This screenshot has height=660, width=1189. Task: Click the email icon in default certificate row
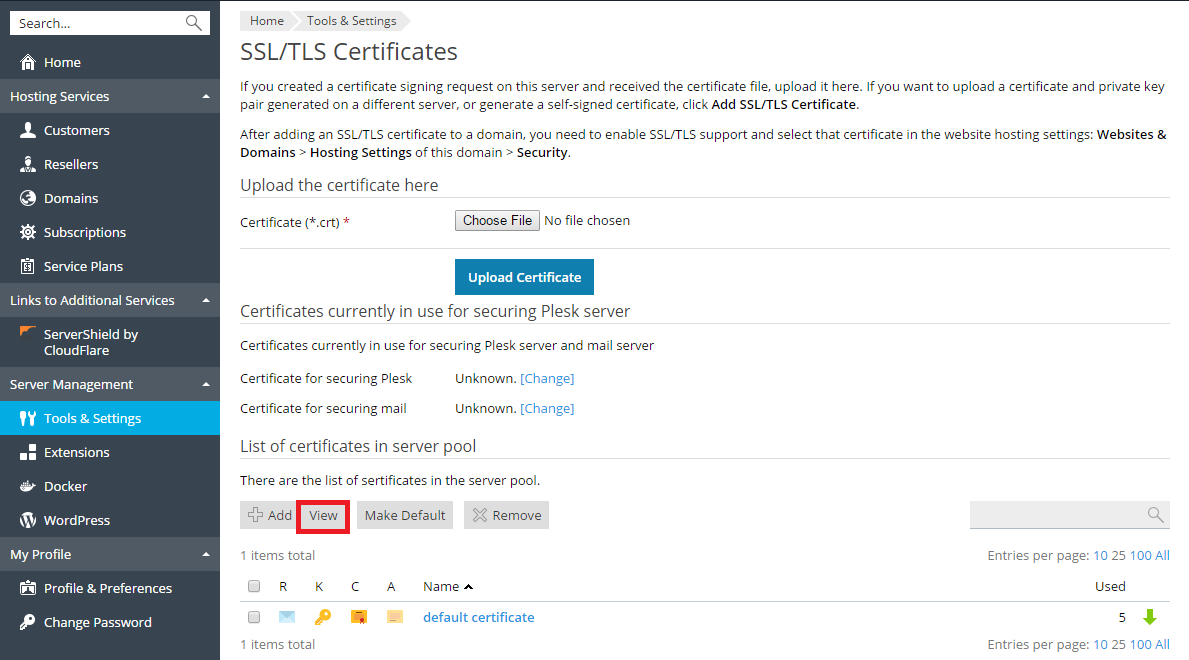(x=287, y=617)
